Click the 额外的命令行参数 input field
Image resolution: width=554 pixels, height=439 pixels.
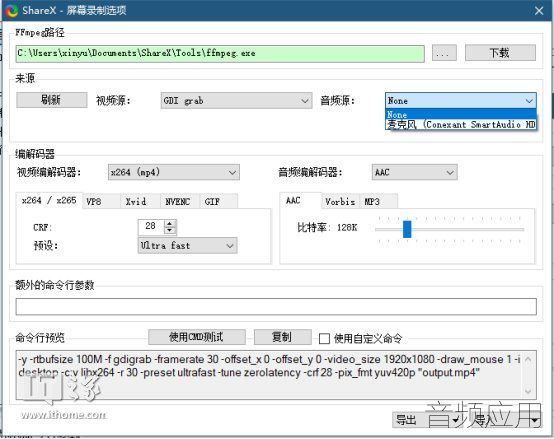276,307
